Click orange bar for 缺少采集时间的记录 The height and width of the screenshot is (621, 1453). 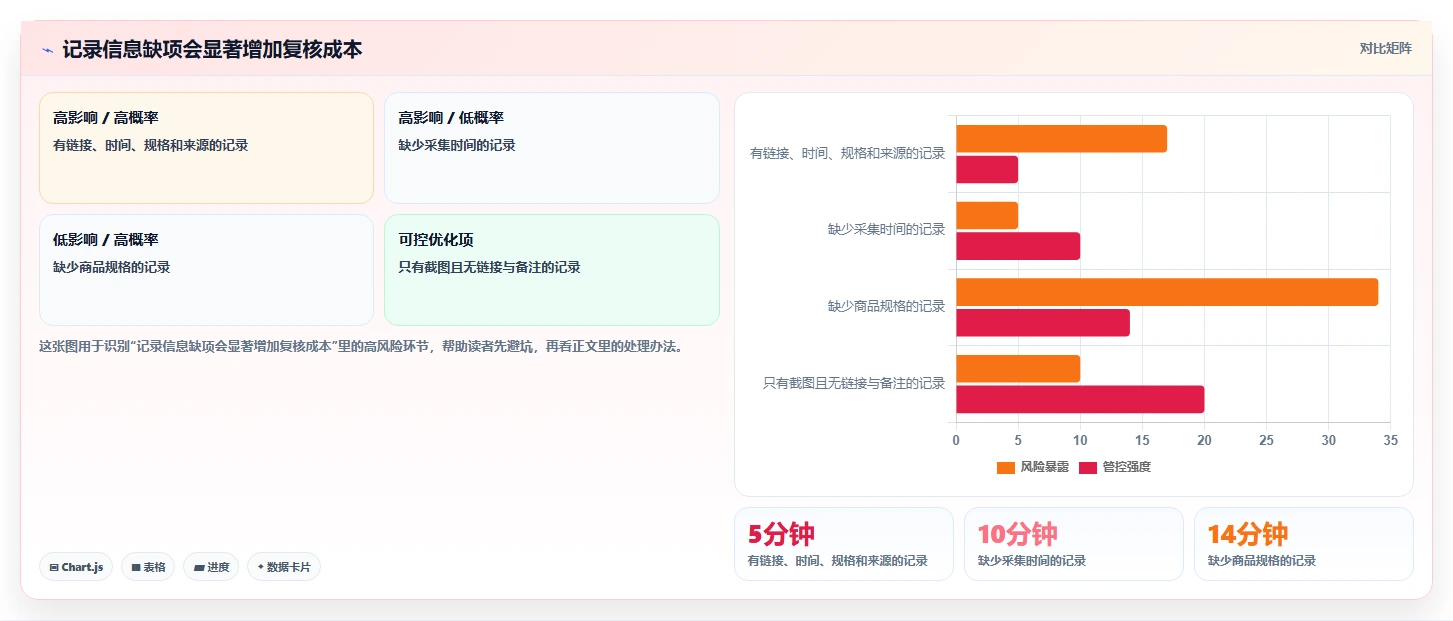coord(987,215)
